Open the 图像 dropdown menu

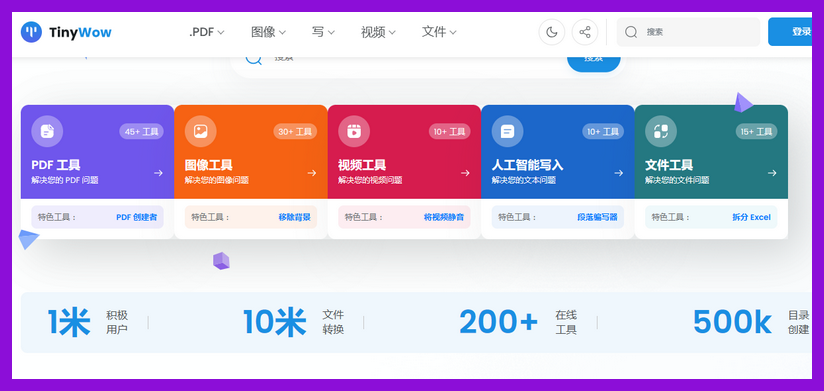point(268,33)
